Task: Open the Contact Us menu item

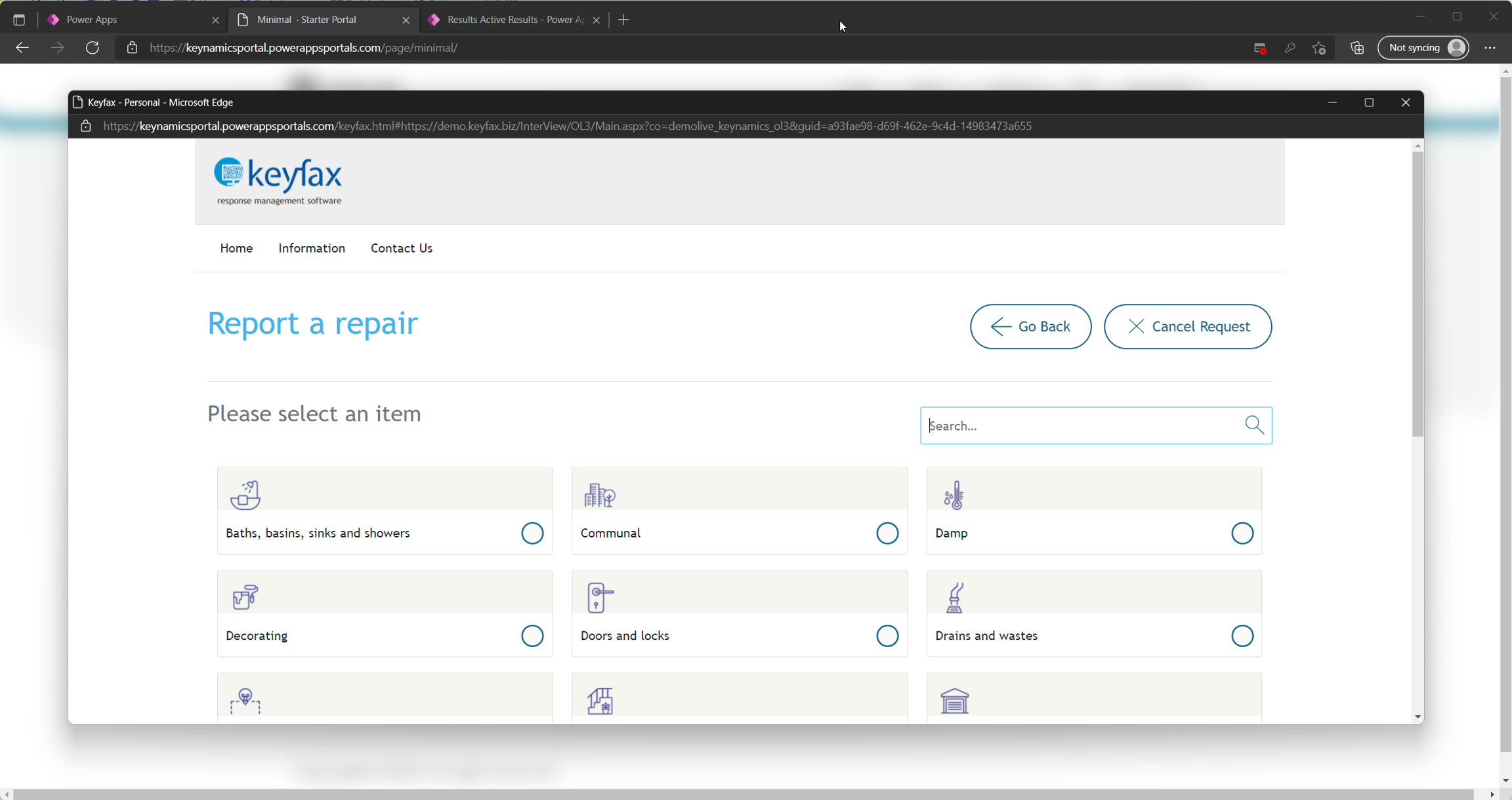Action: [401, 248]
